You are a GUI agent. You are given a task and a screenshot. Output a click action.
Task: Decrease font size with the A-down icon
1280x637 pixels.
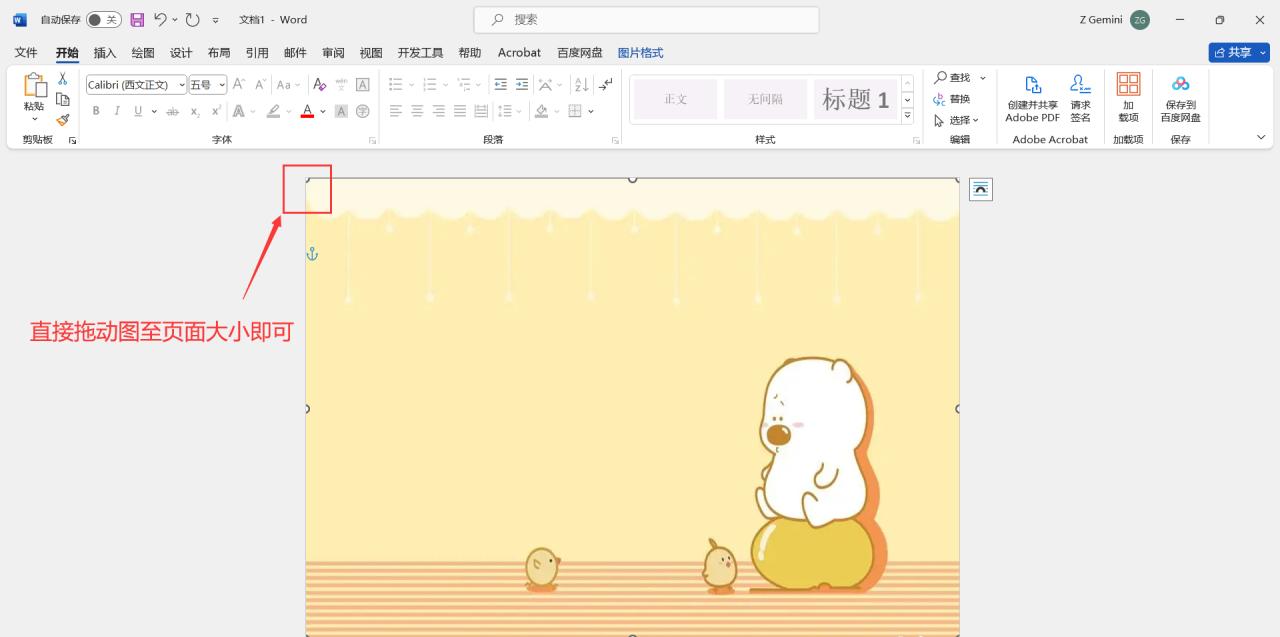tap(260, 85)
